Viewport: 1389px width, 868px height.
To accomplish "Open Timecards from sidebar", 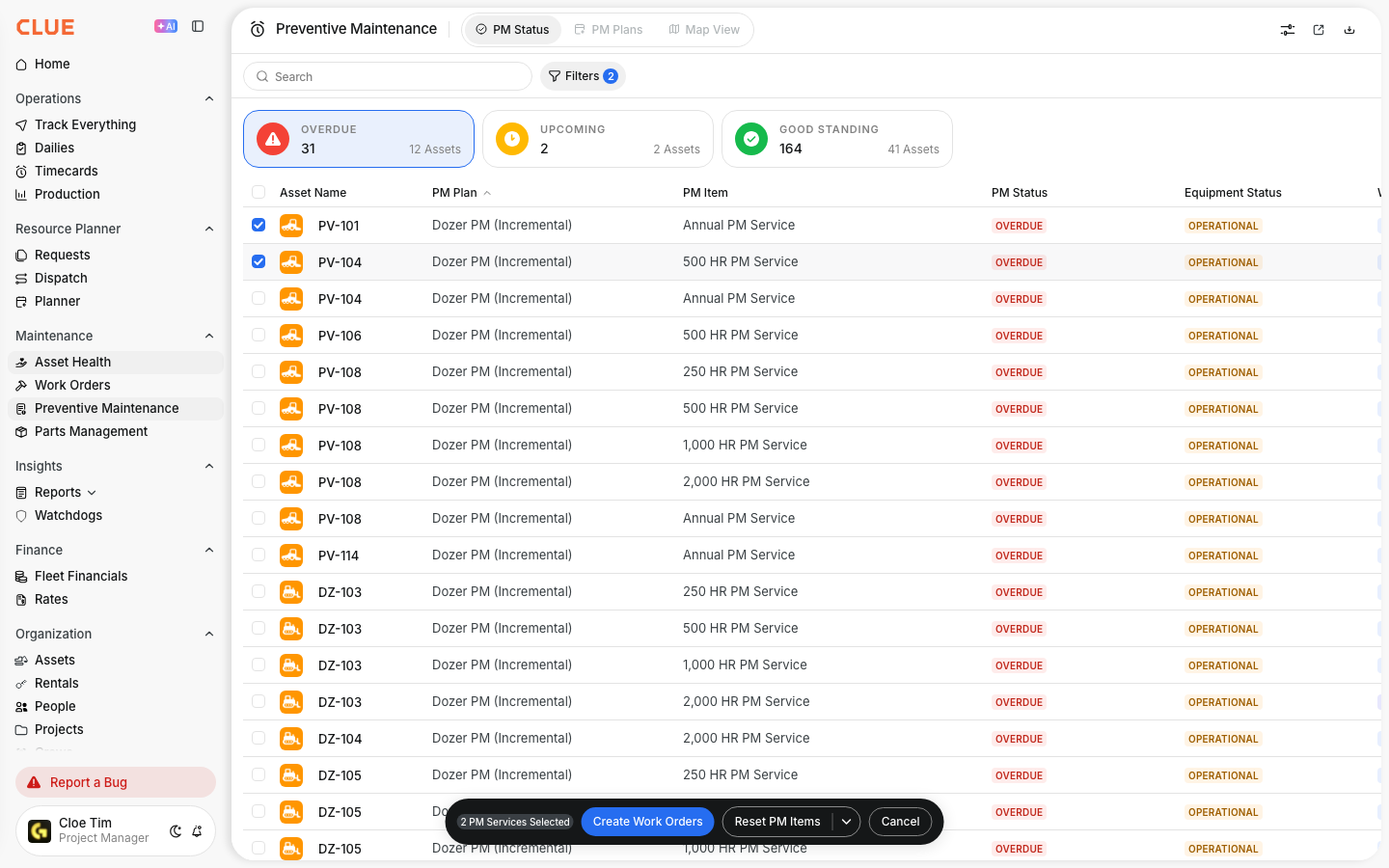I will point(66,171).
